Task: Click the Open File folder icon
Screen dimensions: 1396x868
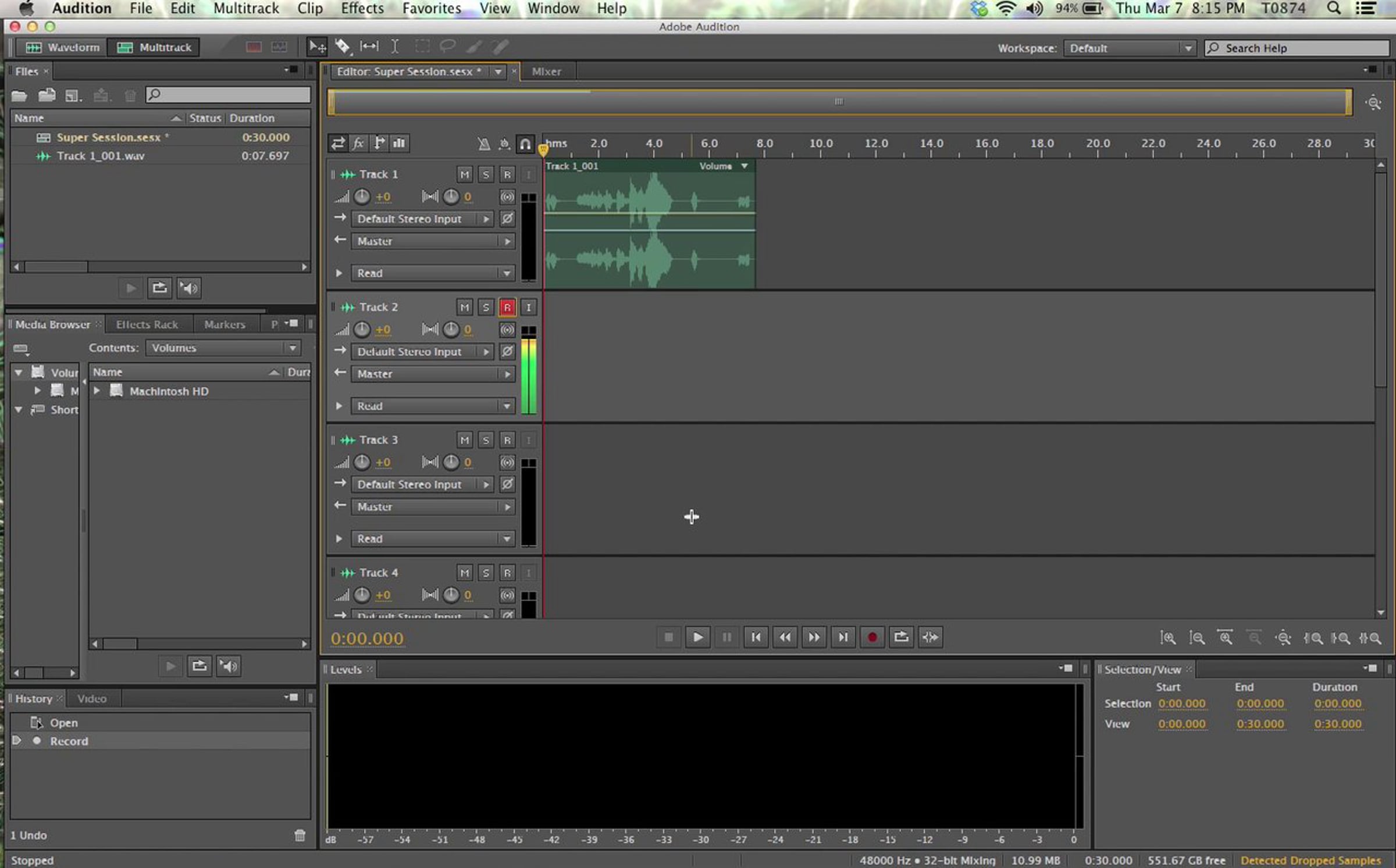Action: point(19,95)
